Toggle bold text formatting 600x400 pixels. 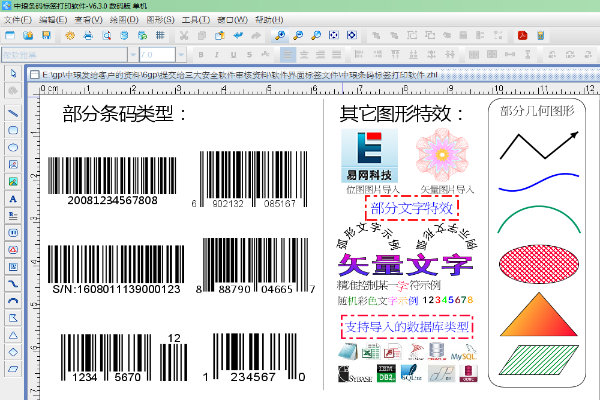(201, 54)
